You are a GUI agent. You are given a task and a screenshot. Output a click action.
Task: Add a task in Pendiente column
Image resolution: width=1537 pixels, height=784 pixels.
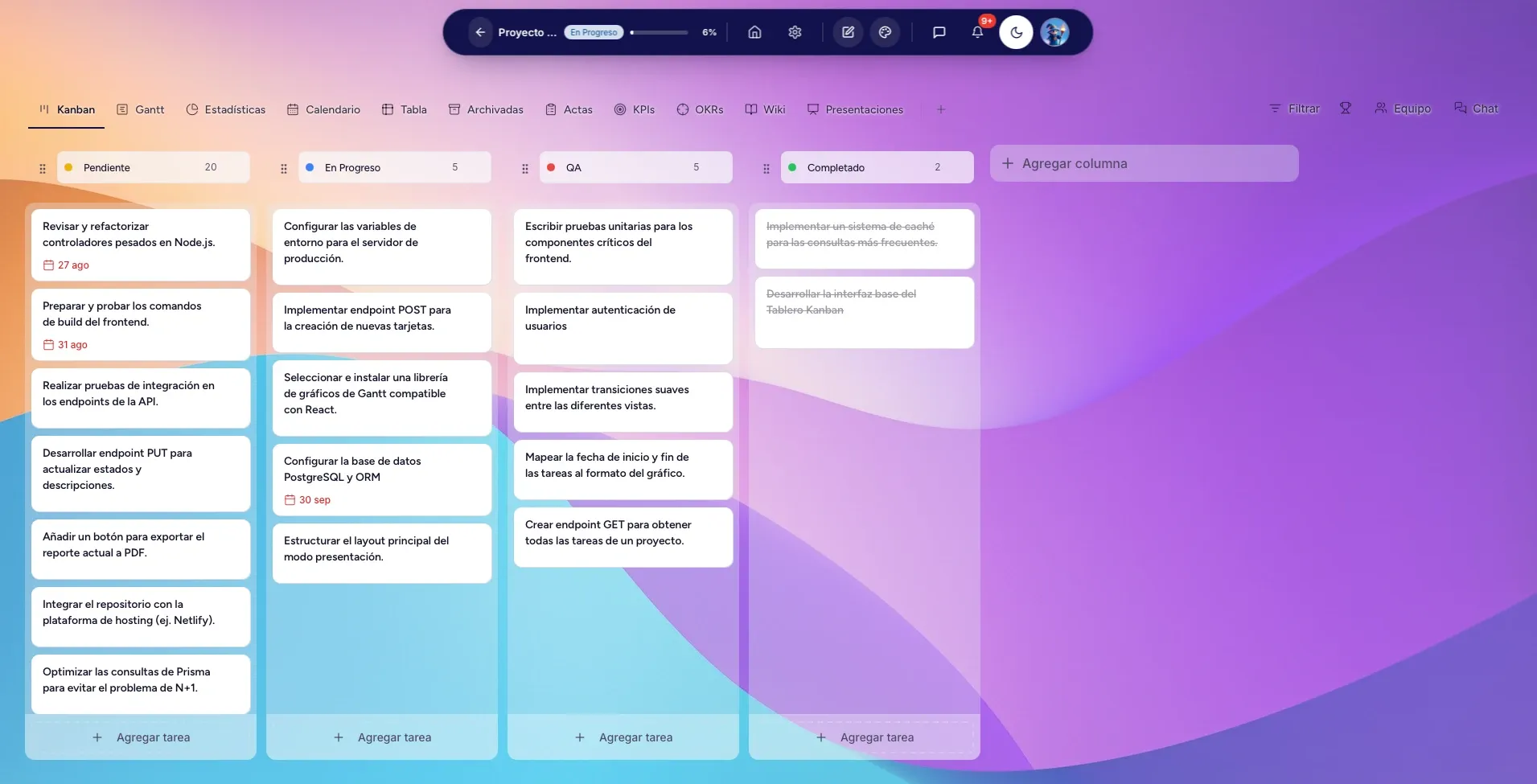pyautogui.click(x=141, y=737)
